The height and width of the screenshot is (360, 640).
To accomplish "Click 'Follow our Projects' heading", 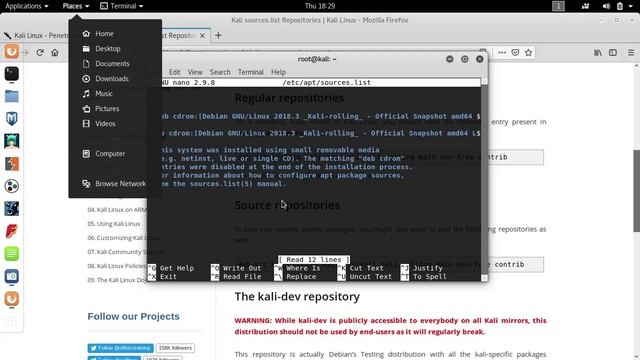I will click(133, 316).
